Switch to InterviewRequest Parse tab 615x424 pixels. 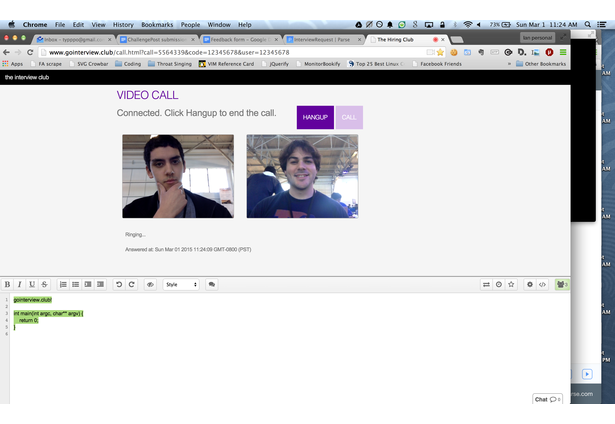324,40
